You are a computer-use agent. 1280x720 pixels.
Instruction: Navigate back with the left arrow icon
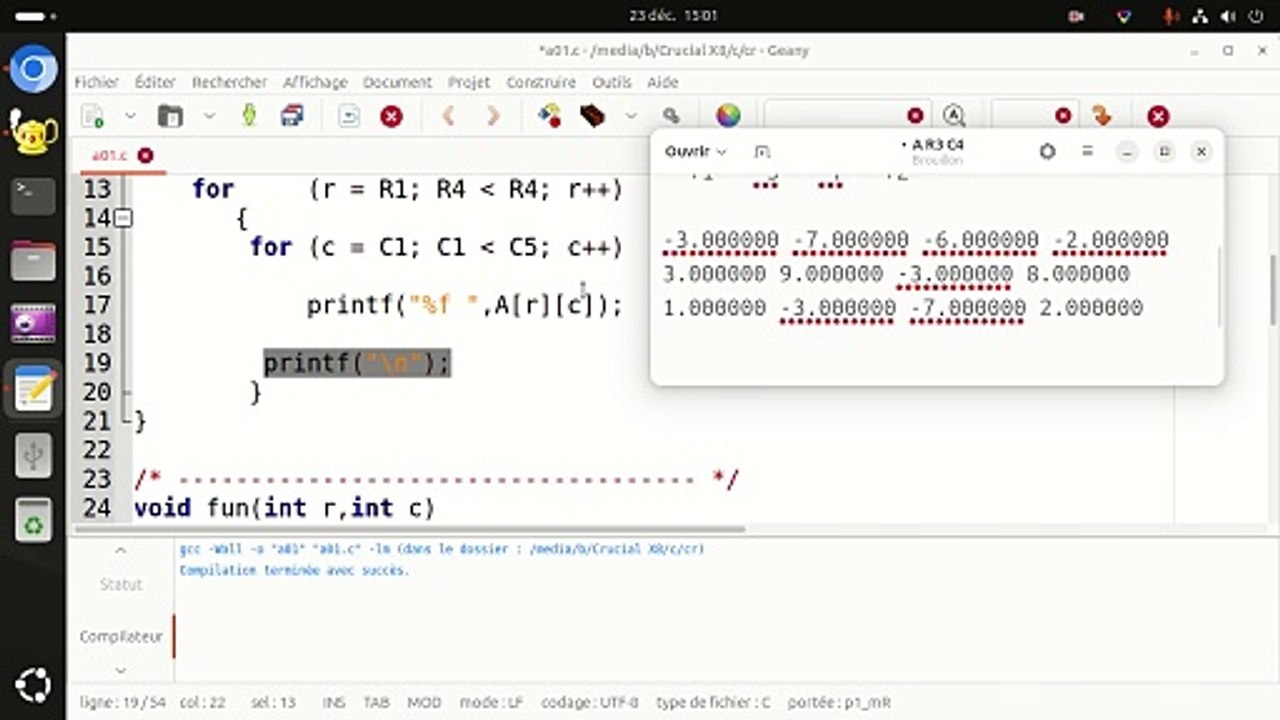click(448, 116)
